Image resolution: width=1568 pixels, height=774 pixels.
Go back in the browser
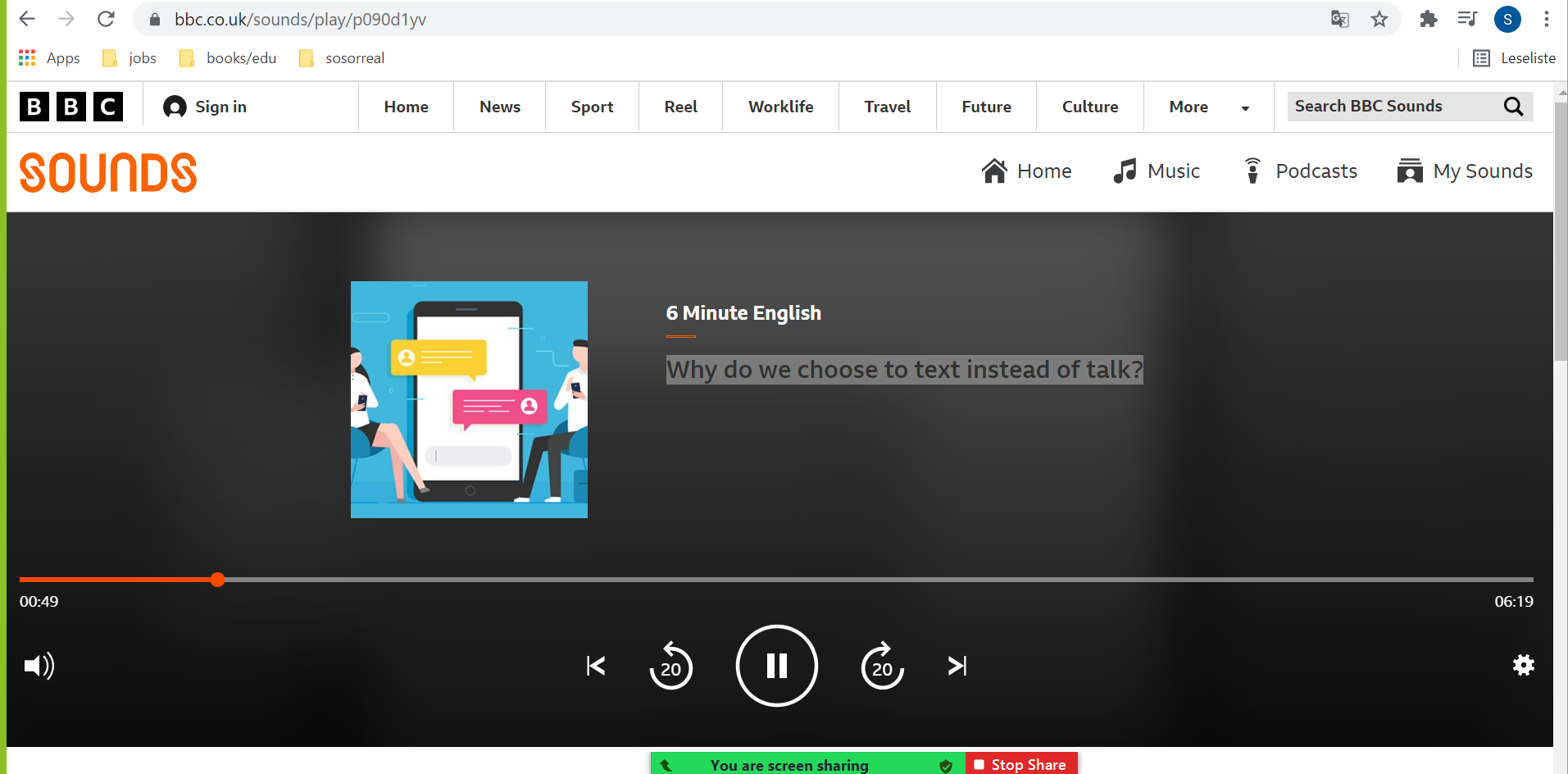tap(27, 19)
